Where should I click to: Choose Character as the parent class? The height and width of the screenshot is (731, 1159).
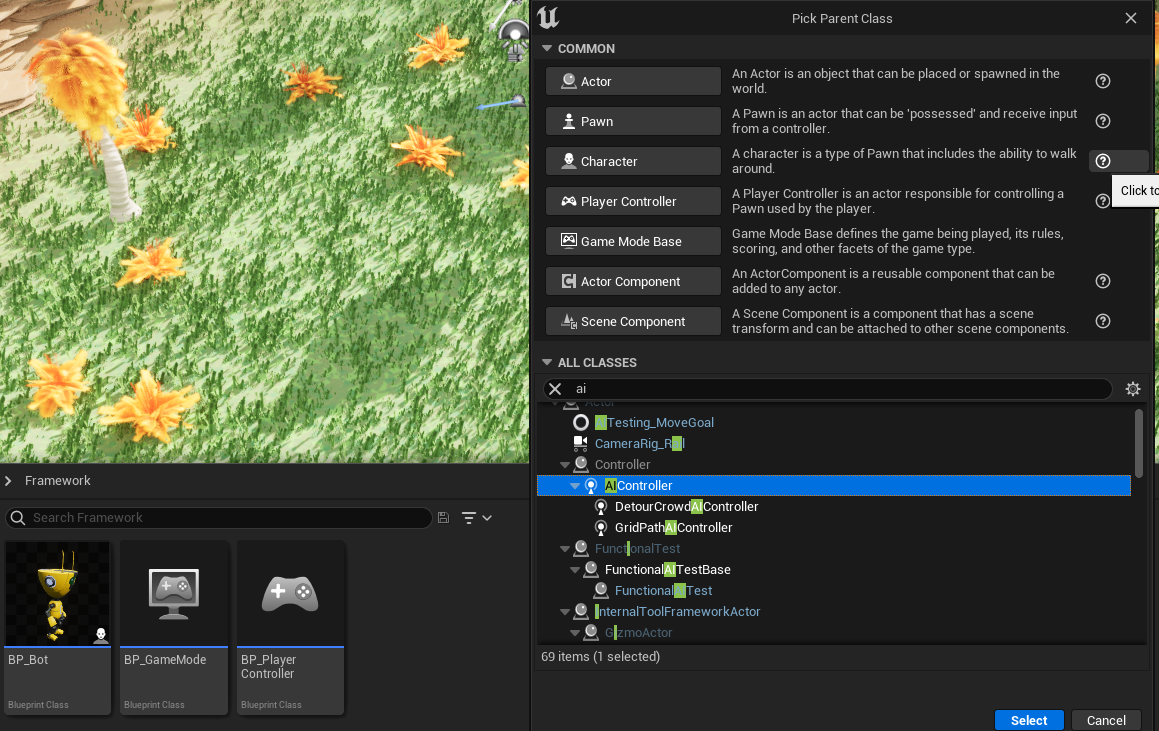(x=633, y=161)
